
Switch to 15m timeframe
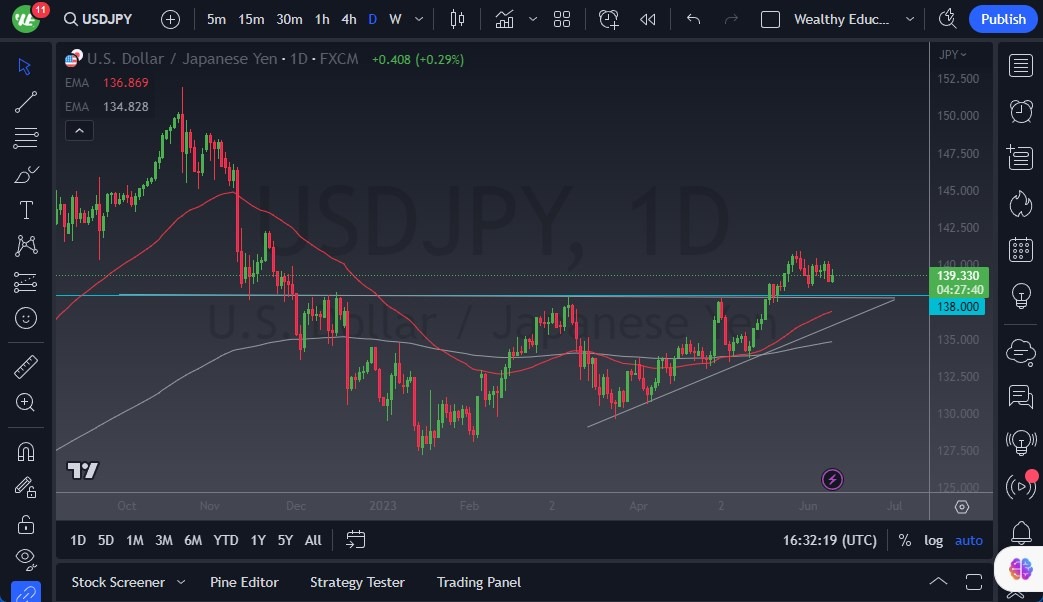click(x=251, y=19)
